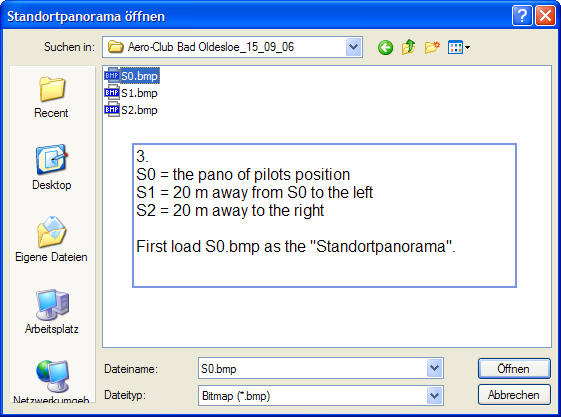Screen dimensions: 561x417
Task: Expand the Dateityp dropdown arrow
Action: click(435, 396)
